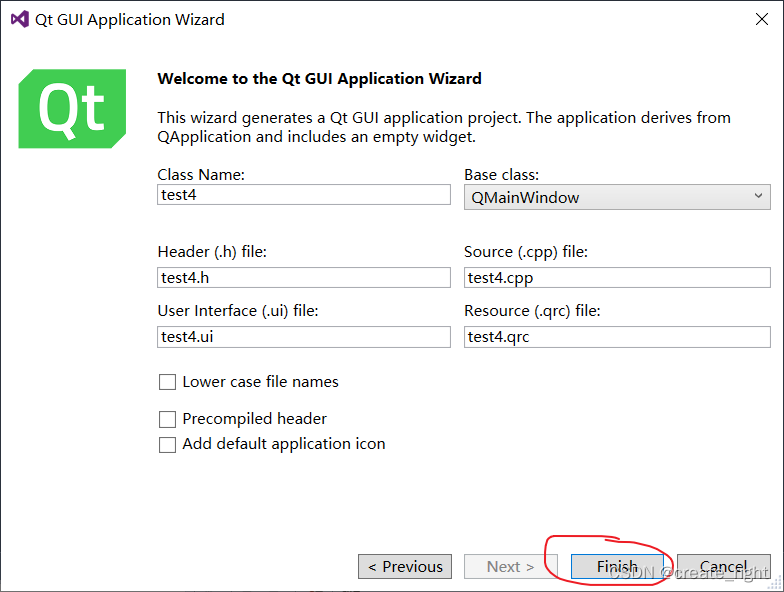Image resolution: width=784 pixels, height=592 pixels.
Task: Click the Welcome to the Qt GUI Application Wizard heading
Action: 320,78
